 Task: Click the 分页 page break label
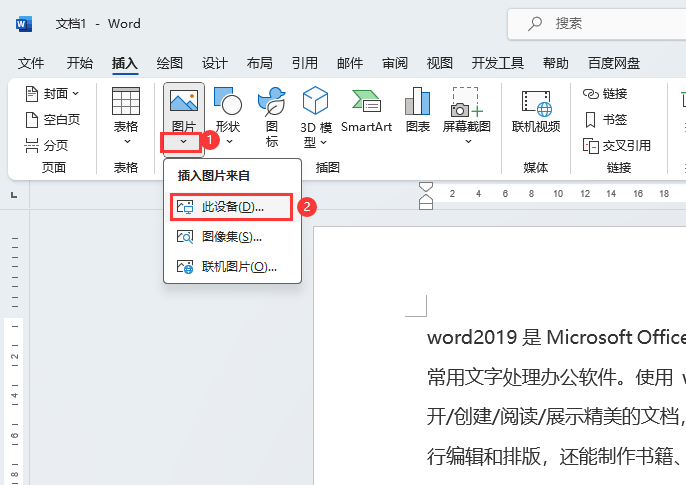[56, 146]
